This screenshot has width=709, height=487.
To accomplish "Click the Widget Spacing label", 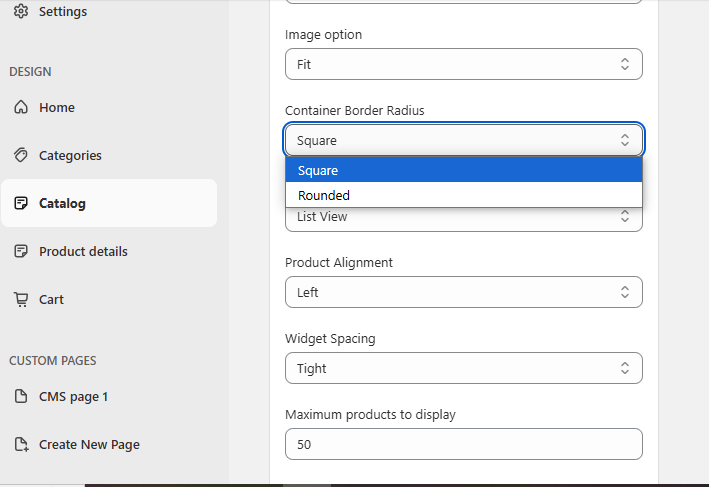I will click(330, 339).
